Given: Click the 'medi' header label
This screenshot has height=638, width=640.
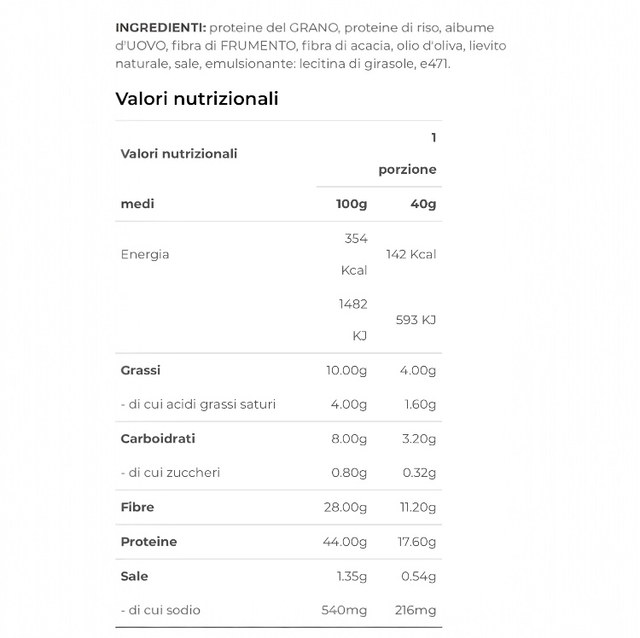Looking at the screenshot, I should point(138,204).
